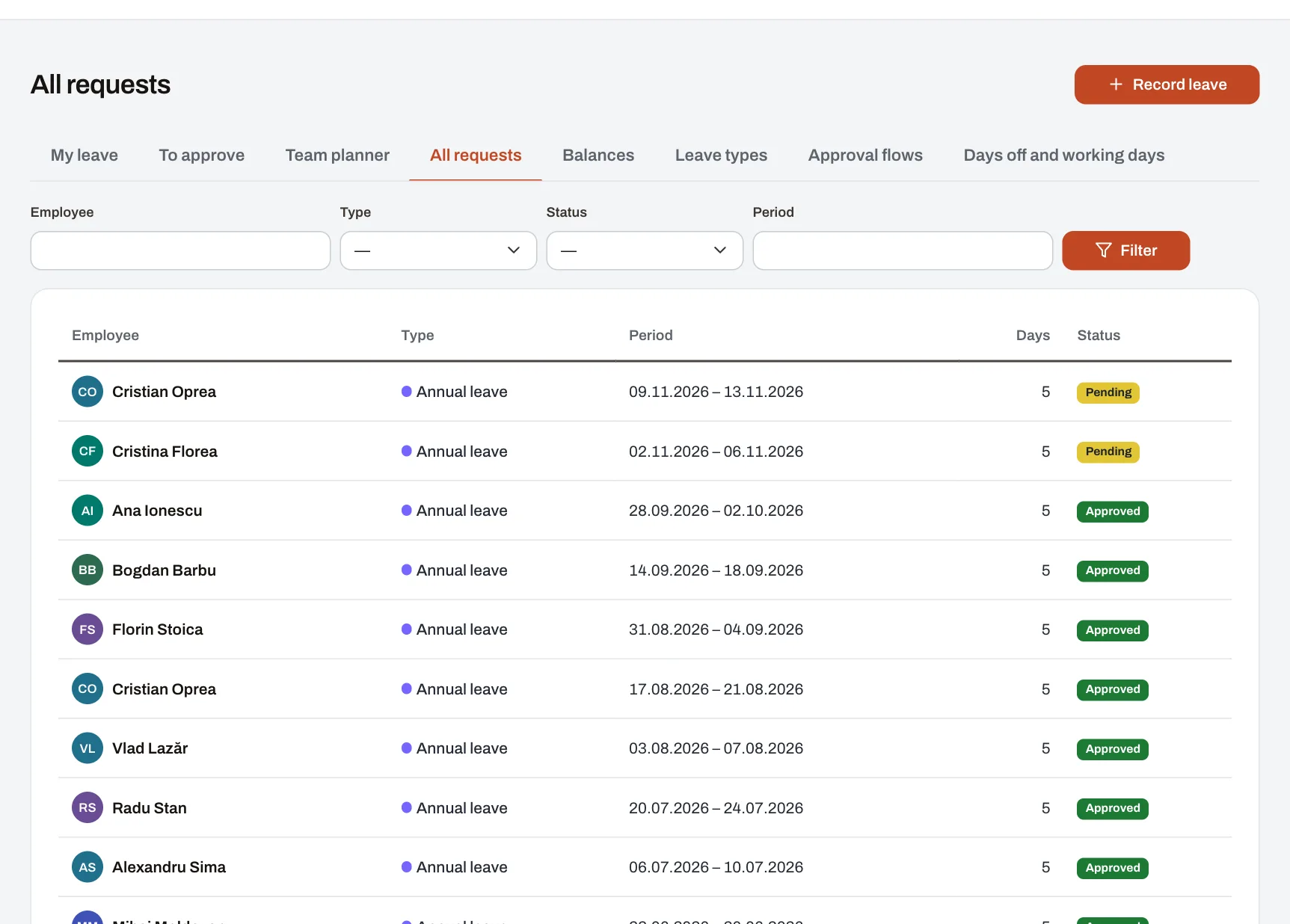Image resolution: width=1290 pixels, height=924 pixels.
Task: Focus the Period filter input field
Action: coord(903,250)
